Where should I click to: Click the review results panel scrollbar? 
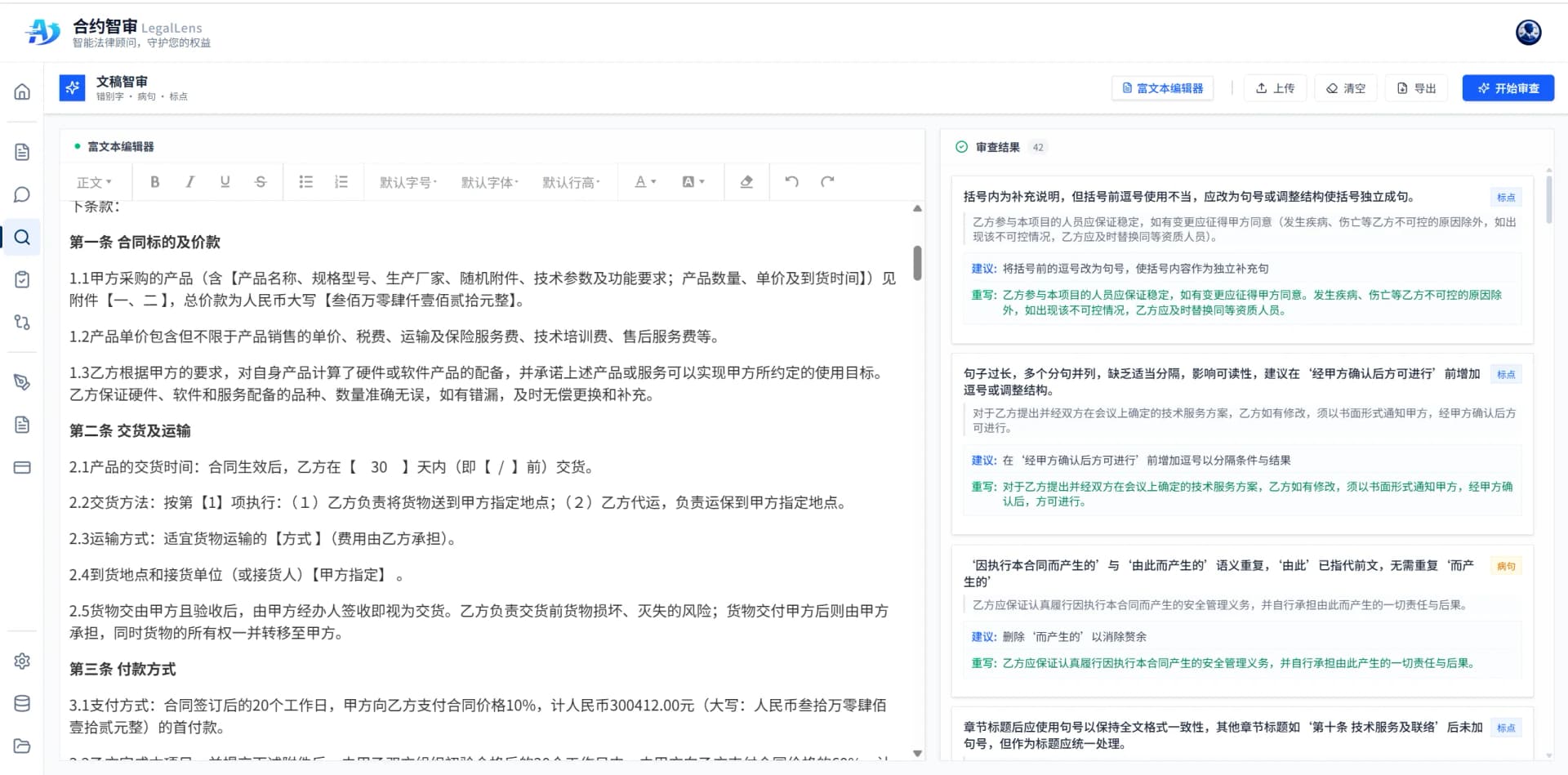point(1548,200)
